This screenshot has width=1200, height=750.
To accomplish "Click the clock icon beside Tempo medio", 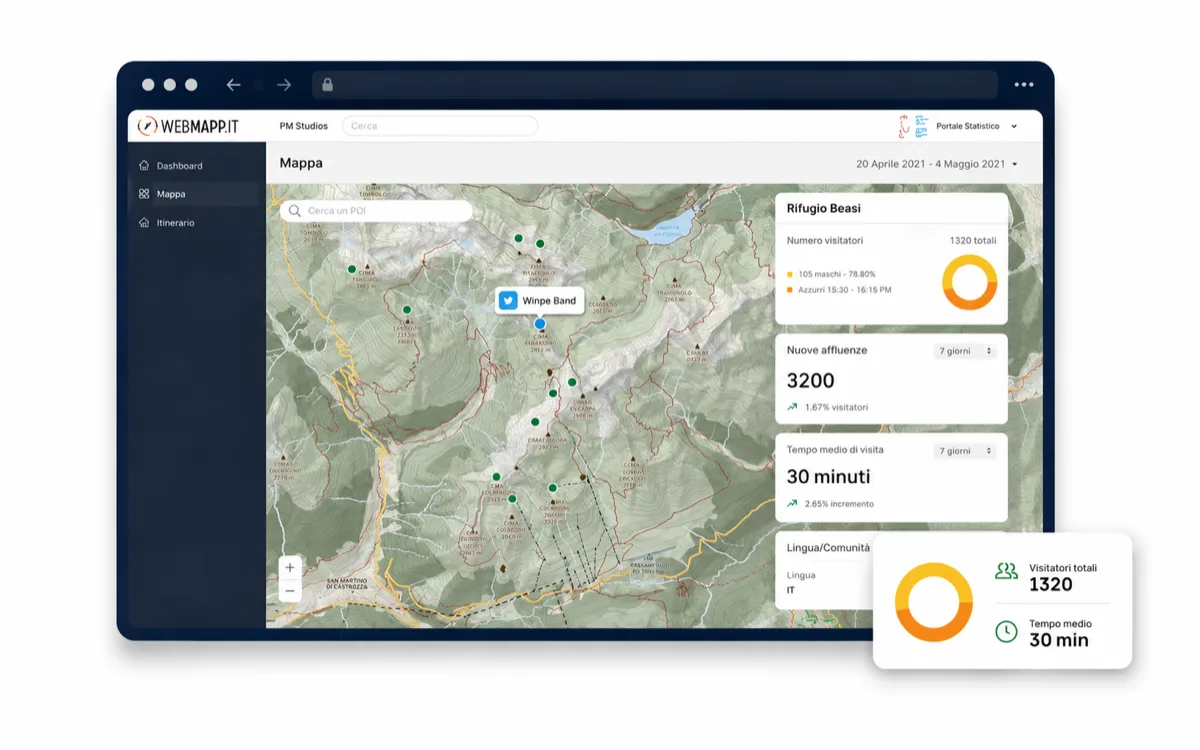I will click(x=1006, y=631).
